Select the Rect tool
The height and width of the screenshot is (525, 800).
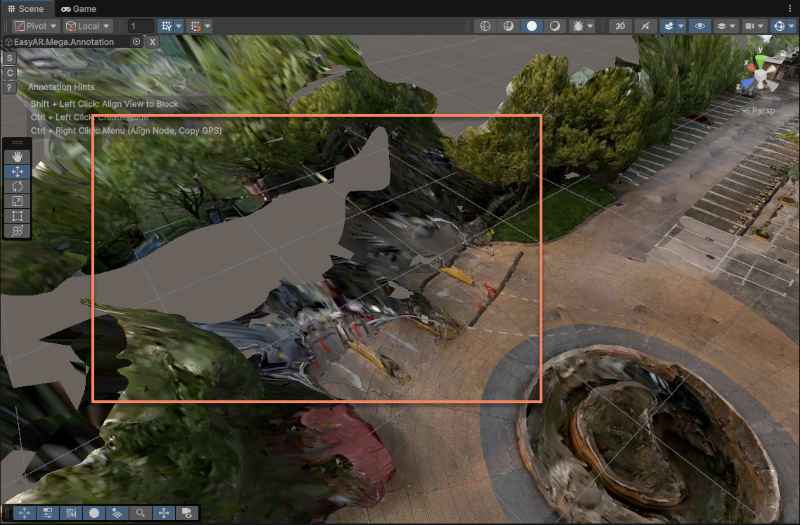[17, 216]
